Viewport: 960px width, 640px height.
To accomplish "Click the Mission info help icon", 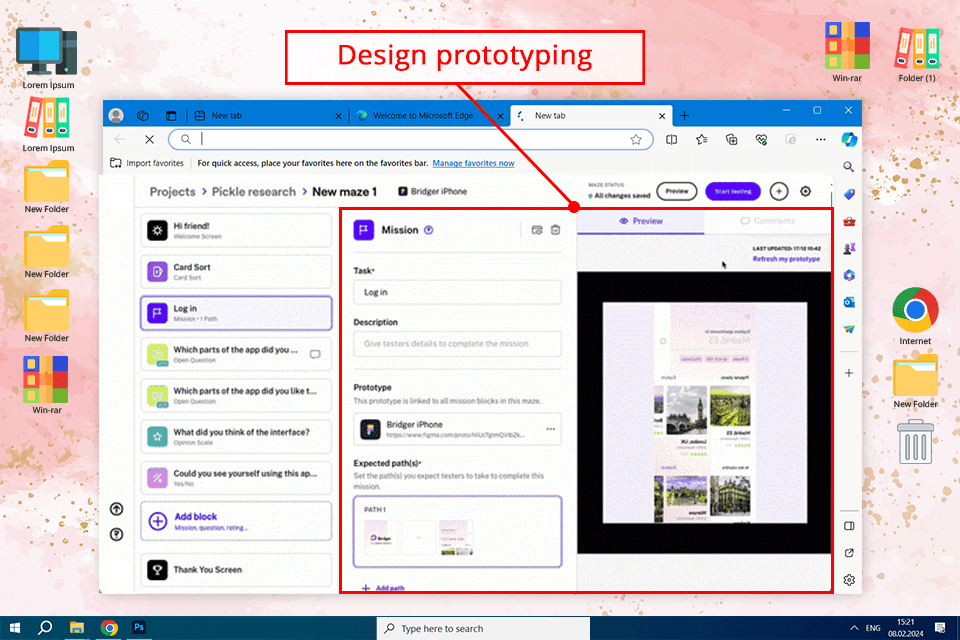I will pyautogui.click(x=429, y=230).
